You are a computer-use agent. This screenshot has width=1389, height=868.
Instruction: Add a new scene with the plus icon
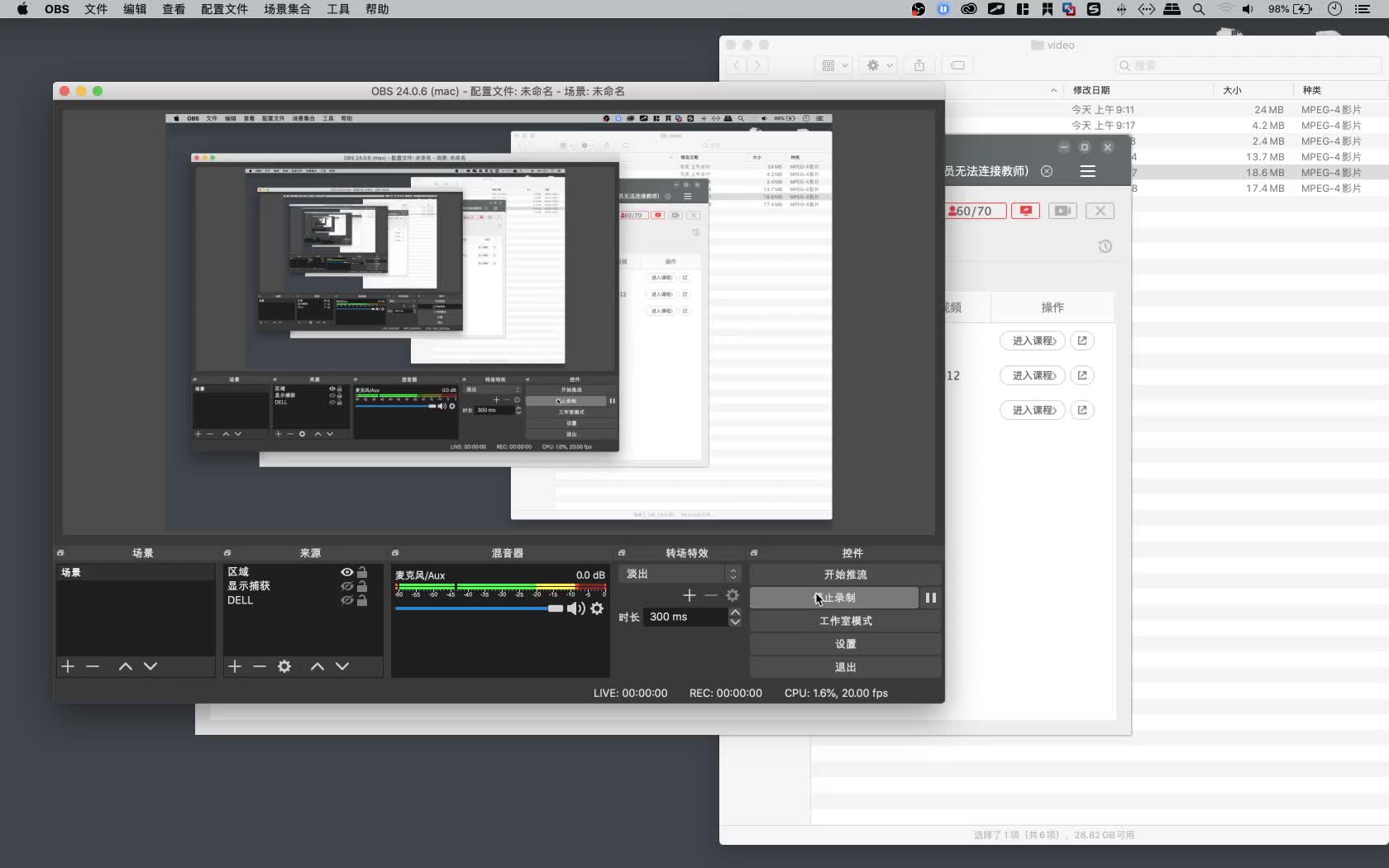pos(68,666)
